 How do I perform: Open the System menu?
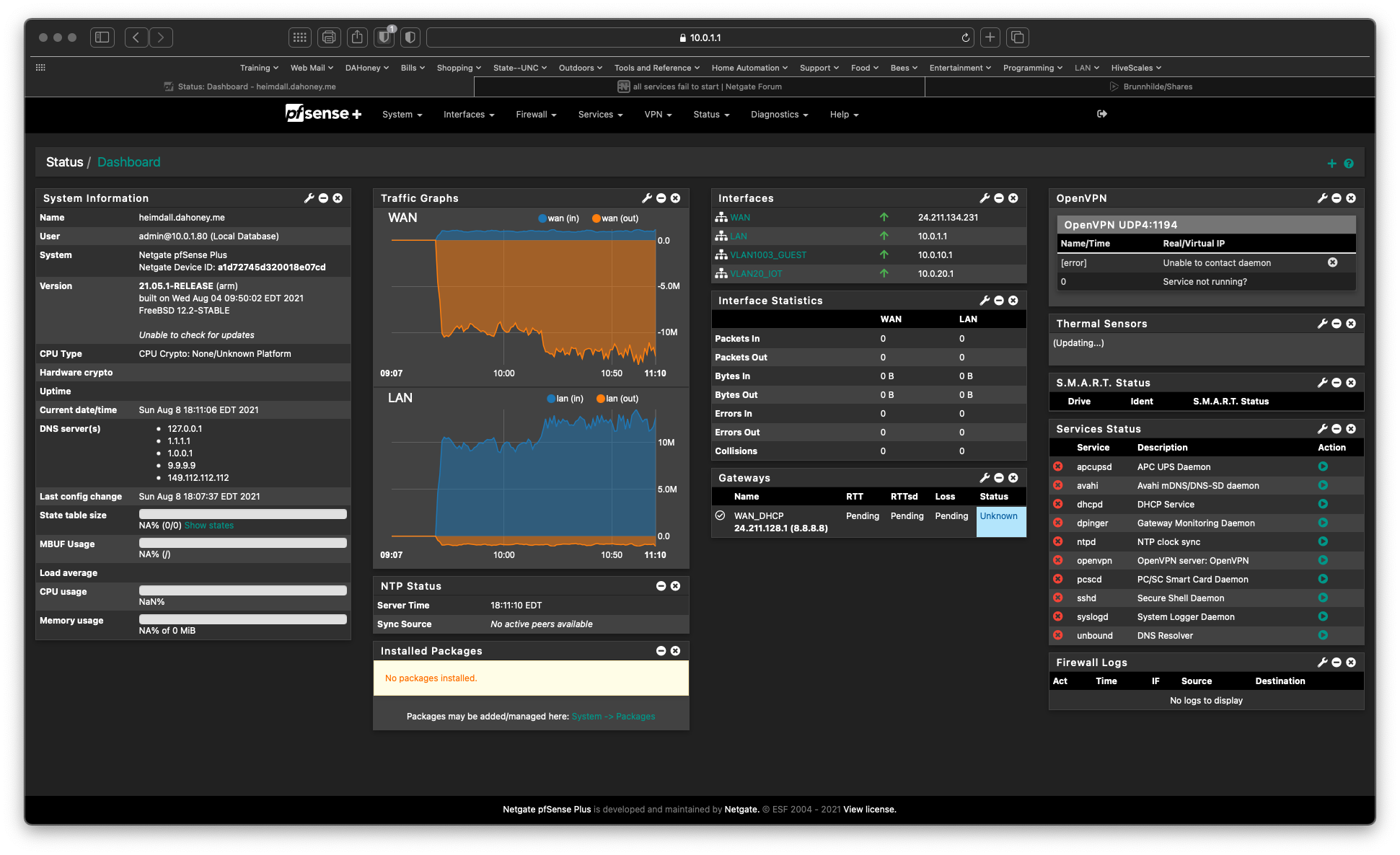pos(402,115)
